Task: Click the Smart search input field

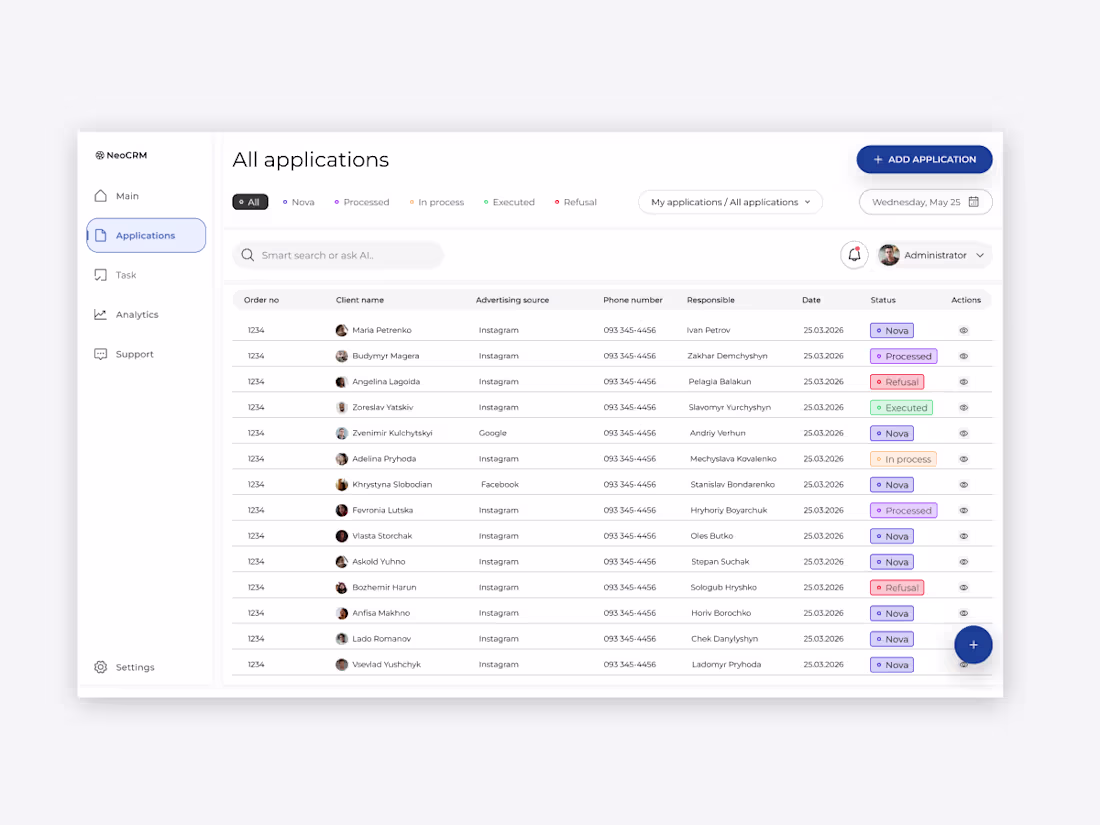Action: coord(340,255)
